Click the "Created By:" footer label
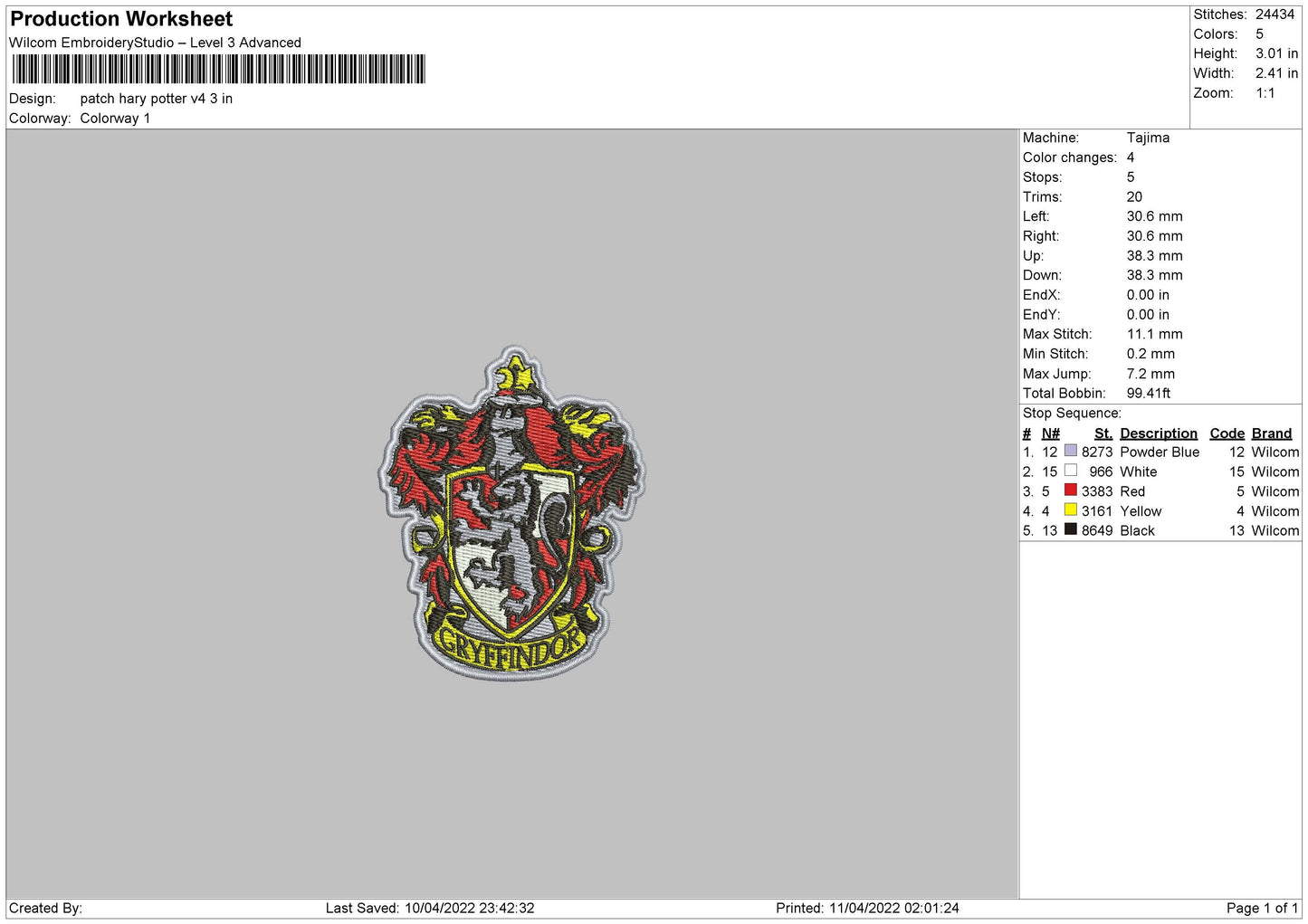The width and height of the screenshot is (1308, 924). [45, 909]
